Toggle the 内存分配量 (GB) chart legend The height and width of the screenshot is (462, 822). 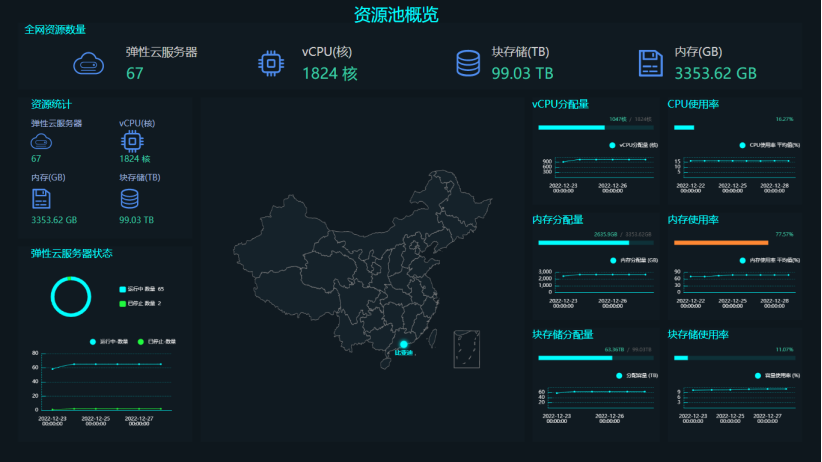tap(634, 261)
